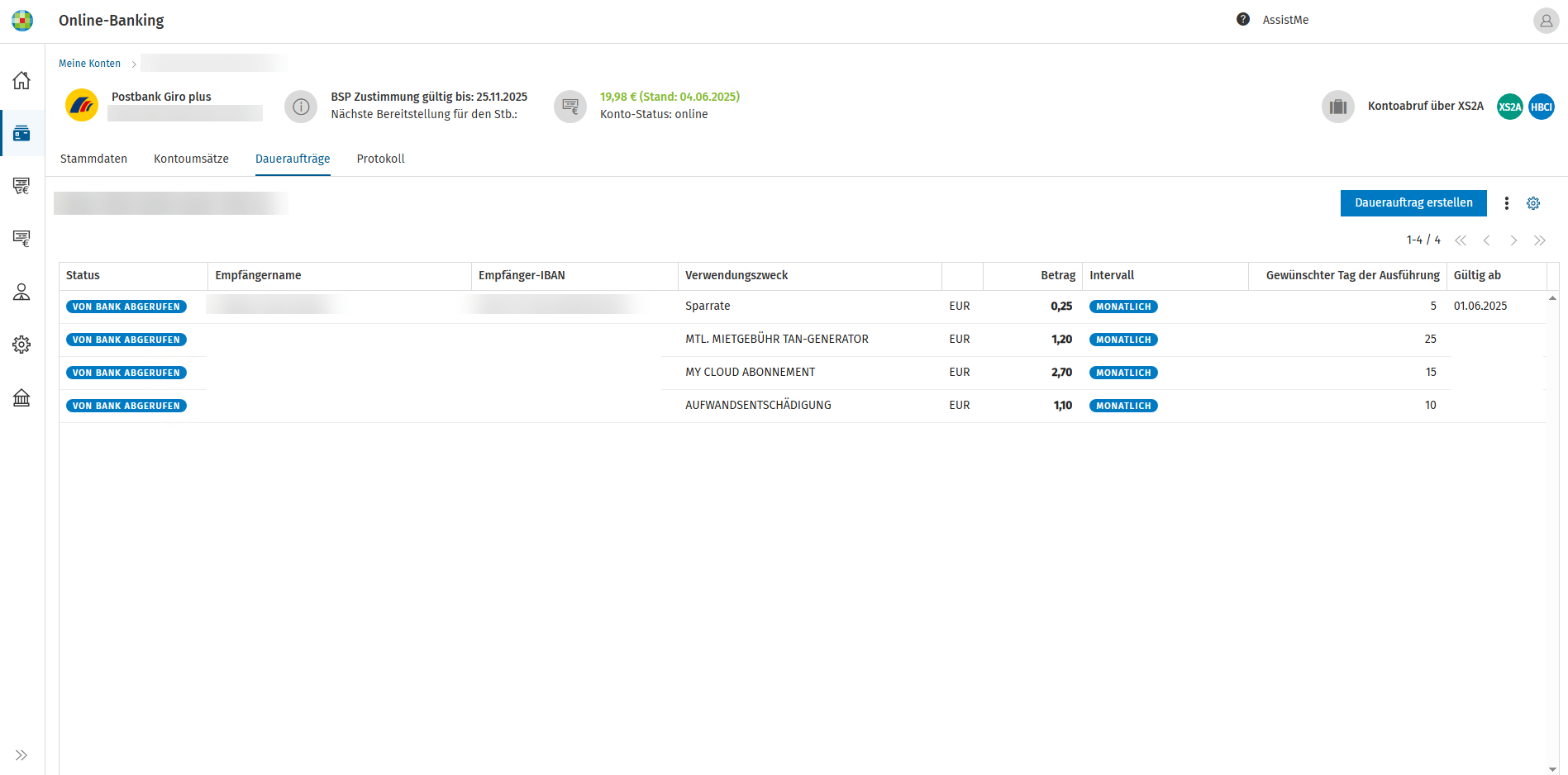Select MTL. MIETGEBÜHR TAN-GENERATOR row
The height and width of the screenshot is (775, 1568).
tap(803, 340)
